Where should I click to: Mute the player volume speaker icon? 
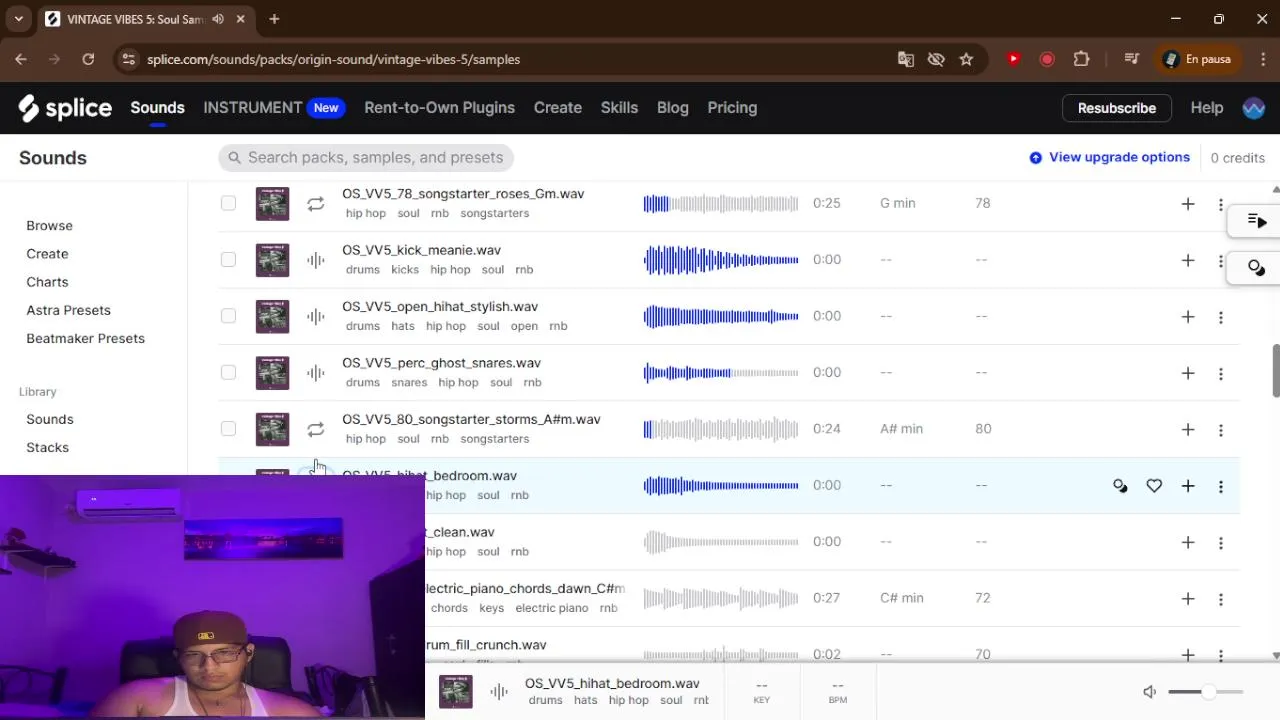1150,692
